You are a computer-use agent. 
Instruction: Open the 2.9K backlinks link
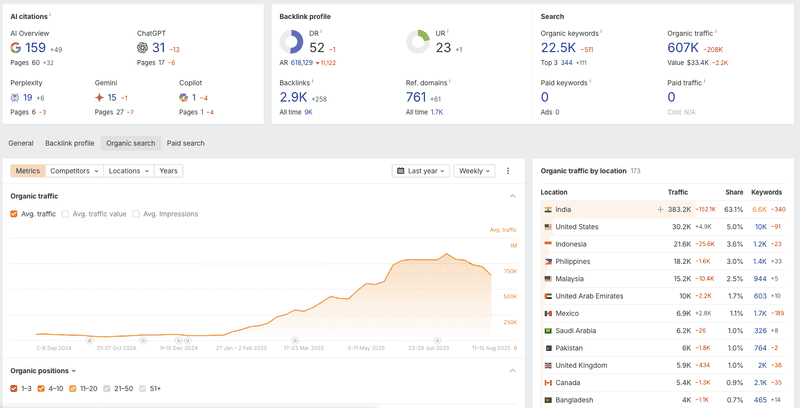coord(293,97)
